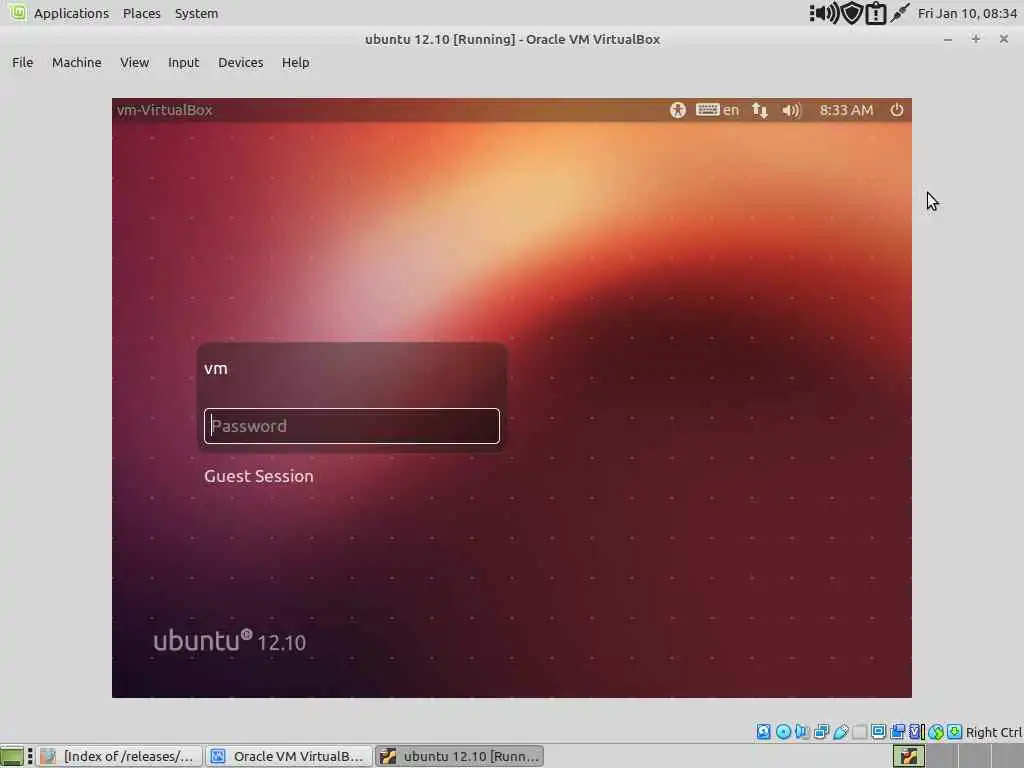Switch to Index of /releases taskbar window

point(120,756)
